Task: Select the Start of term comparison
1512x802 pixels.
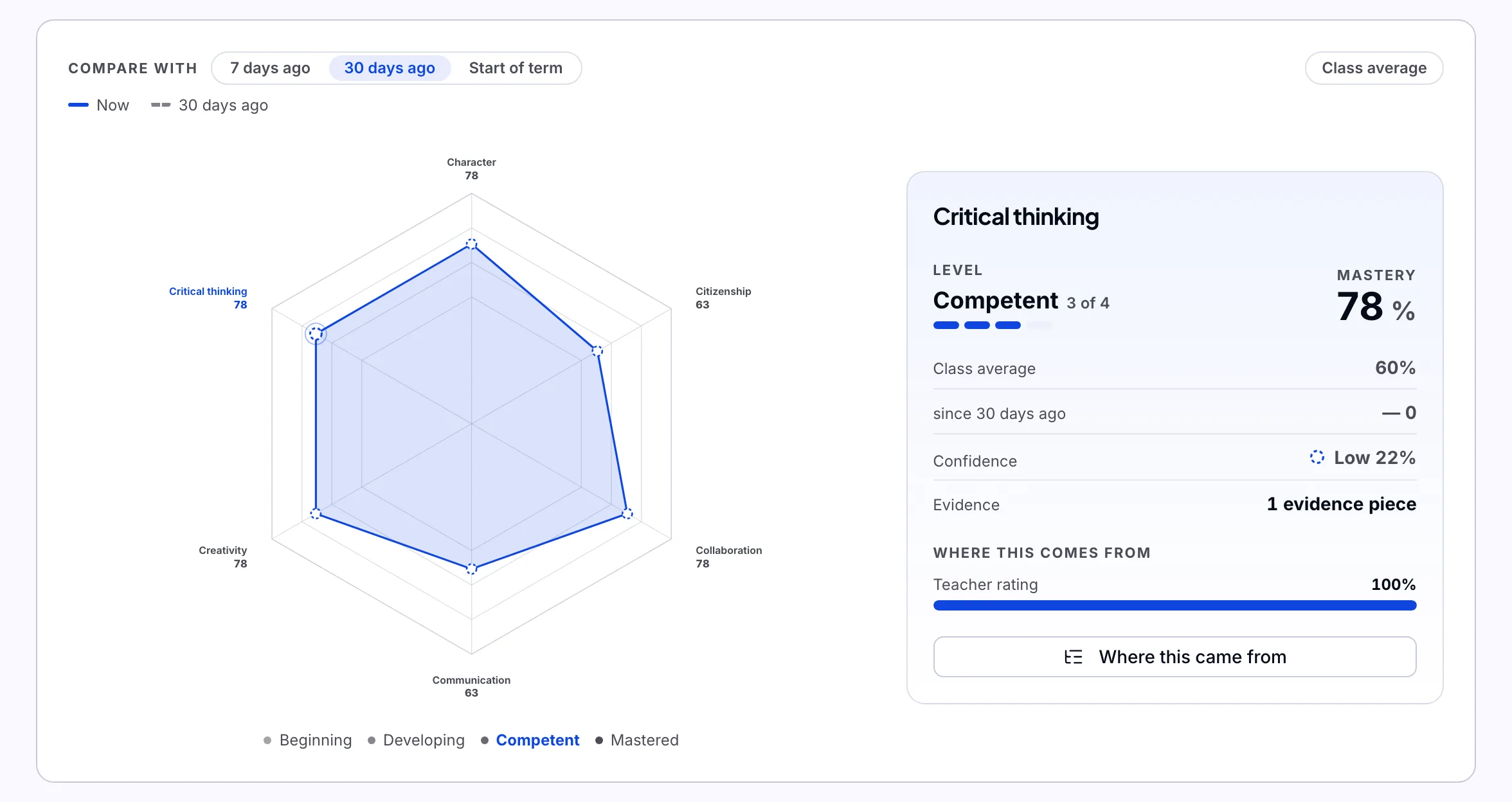Action: (x=516, y=68)
